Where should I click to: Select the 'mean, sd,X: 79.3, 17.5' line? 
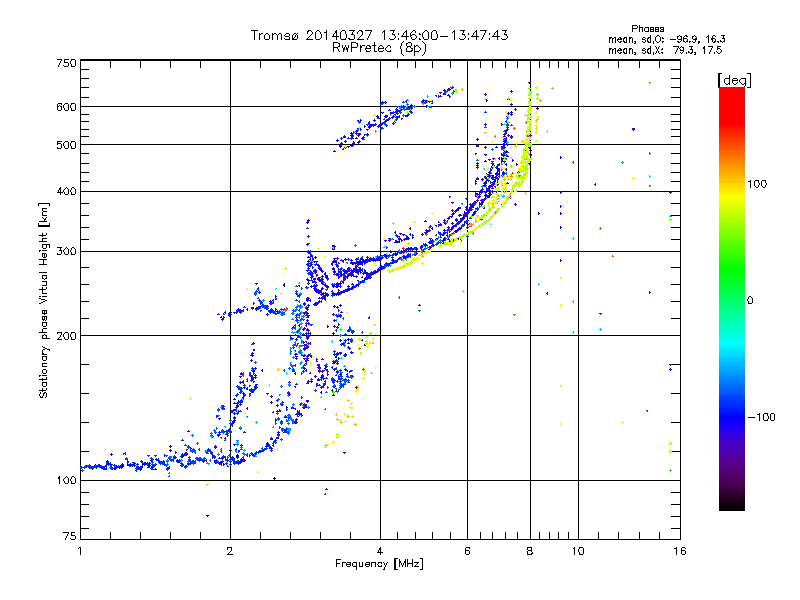(x=665, y=50)
